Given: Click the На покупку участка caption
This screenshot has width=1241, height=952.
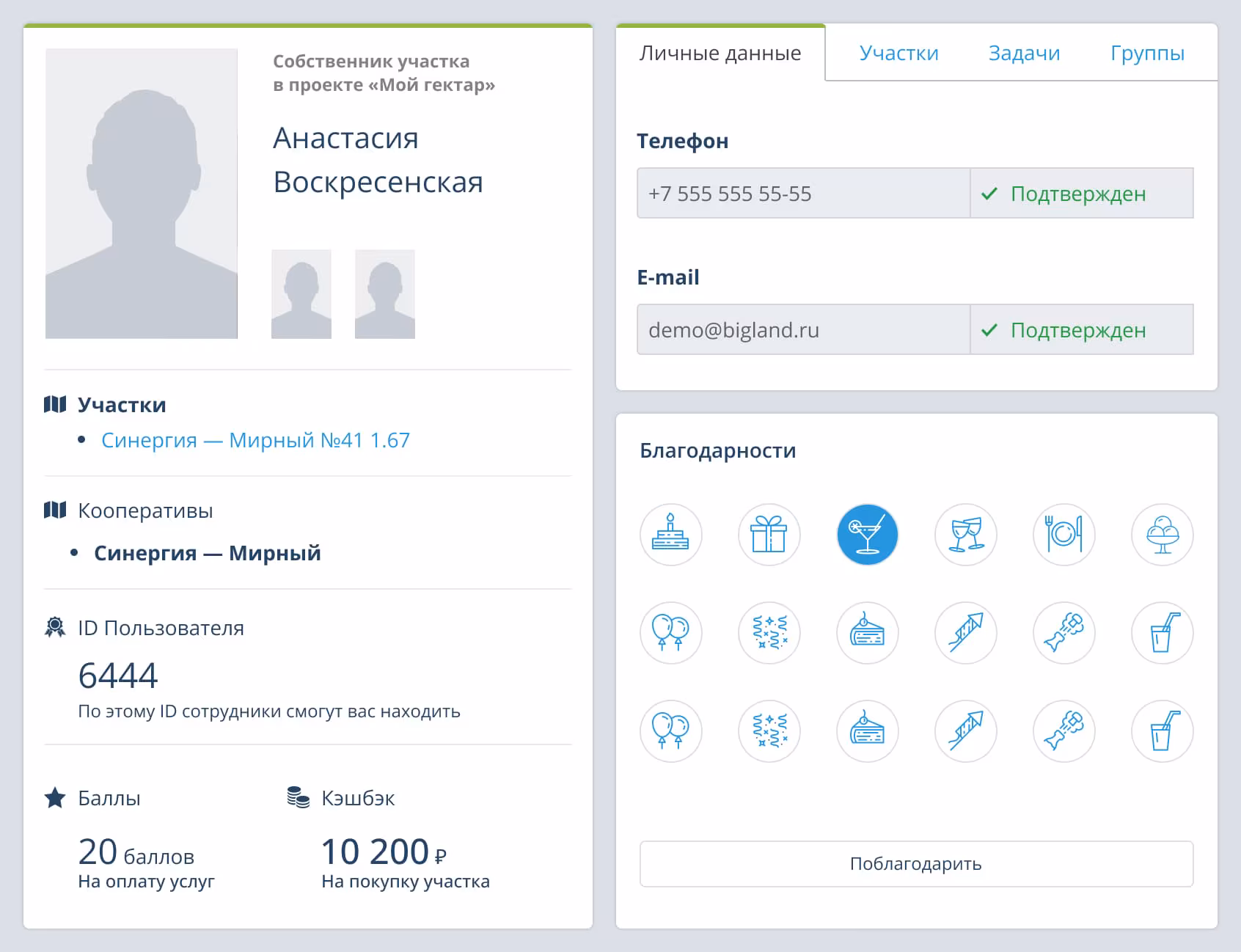Looking at the screenshot, I should [406, 882].
